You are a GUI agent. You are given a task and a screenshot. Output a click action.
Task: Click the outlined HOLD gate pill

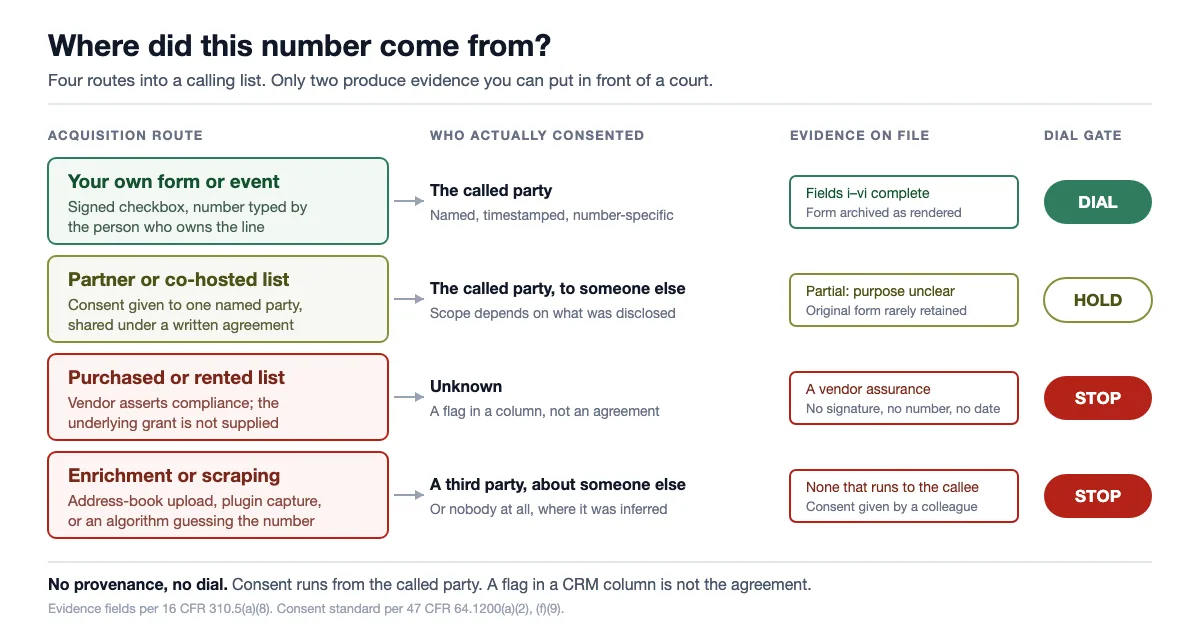[x=1097, y=300]
